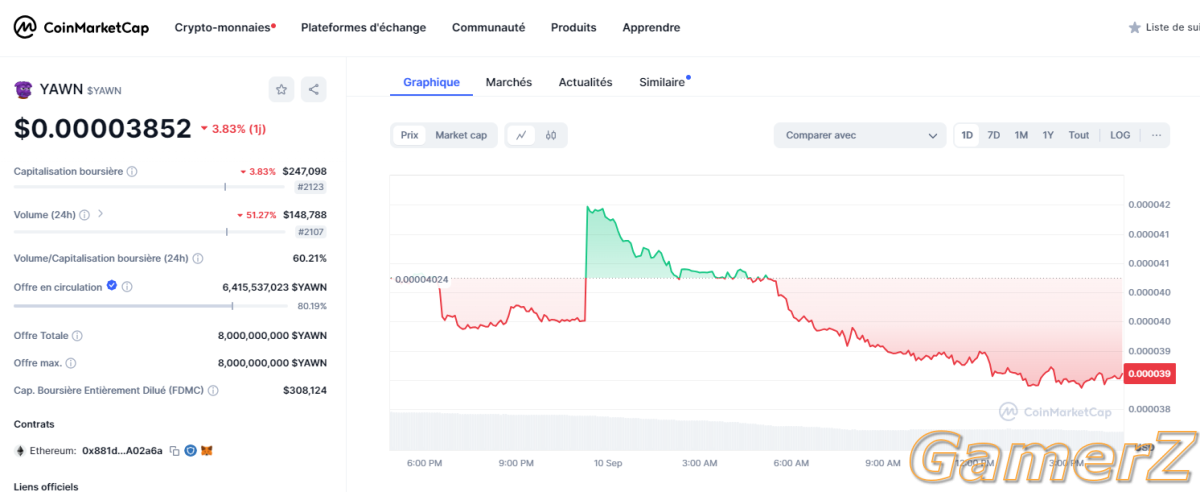Select the Tout time range
Image resolution: width=1200 pixels, height=492 pixels.
[x=1078, y=135]
